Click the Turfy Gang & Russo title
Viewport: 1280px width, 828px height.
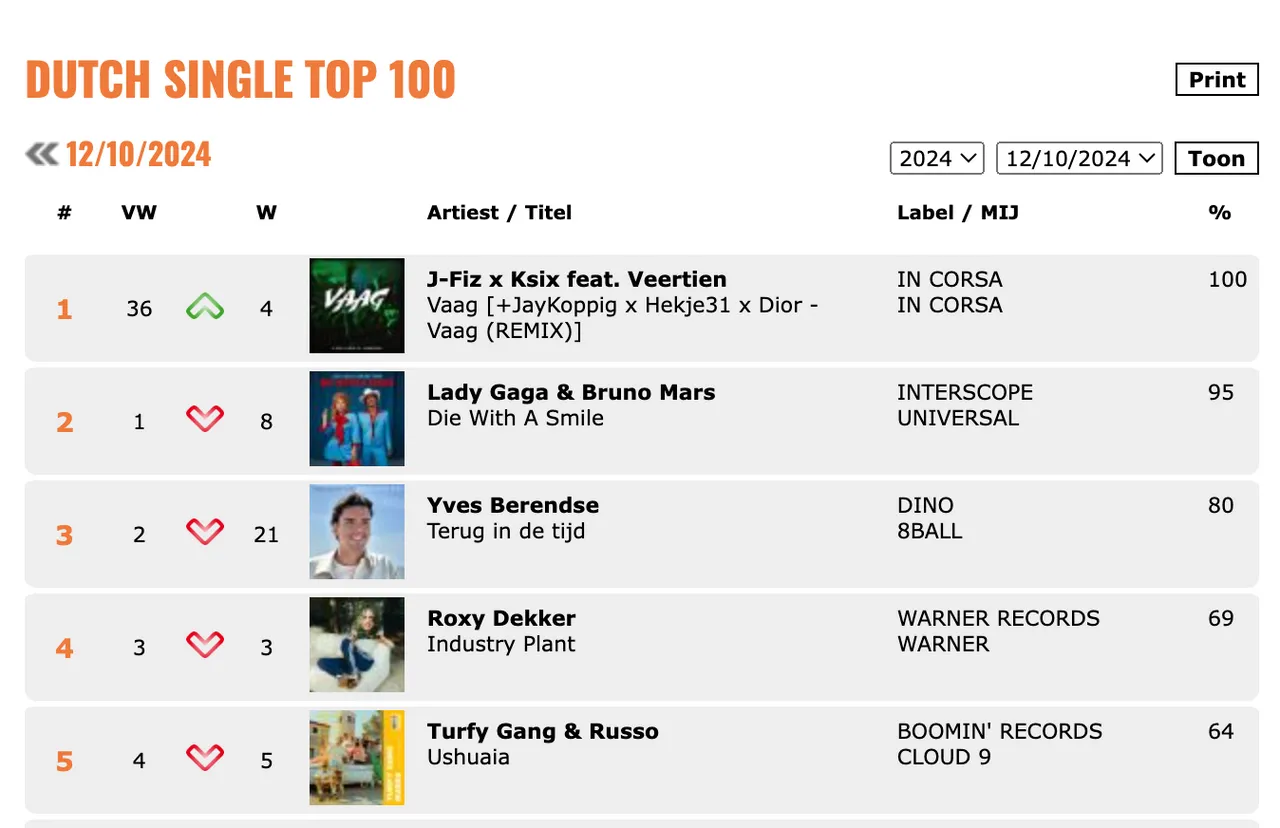[x=543, y=731]
